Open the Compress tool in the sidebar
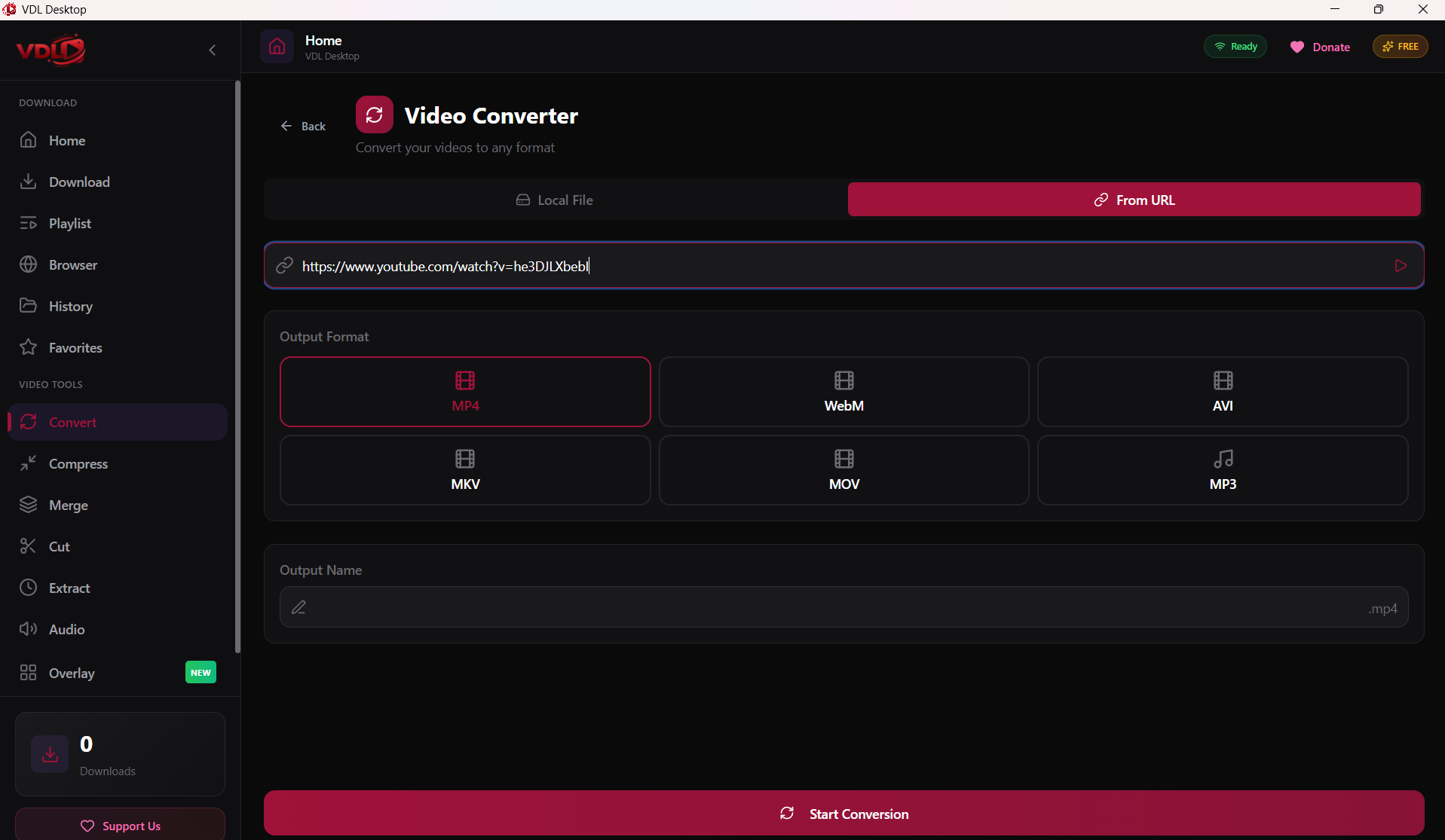1445x840 pixels. click(x=78, y=463)
